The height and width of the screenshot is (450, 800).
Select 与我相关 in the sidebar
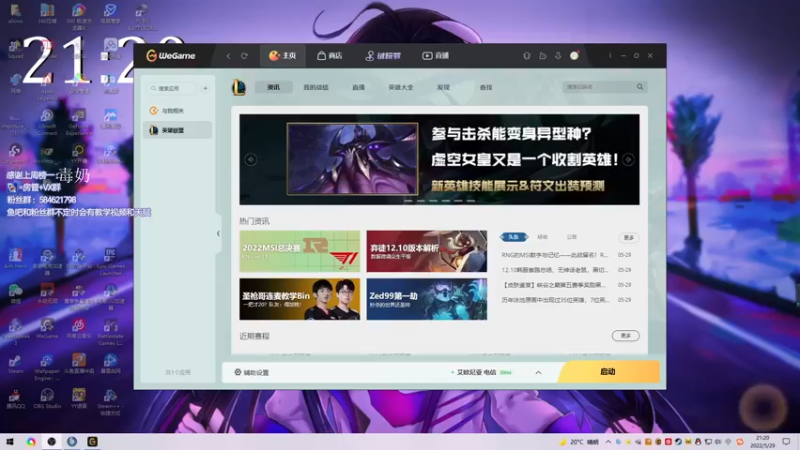[177, 111]
